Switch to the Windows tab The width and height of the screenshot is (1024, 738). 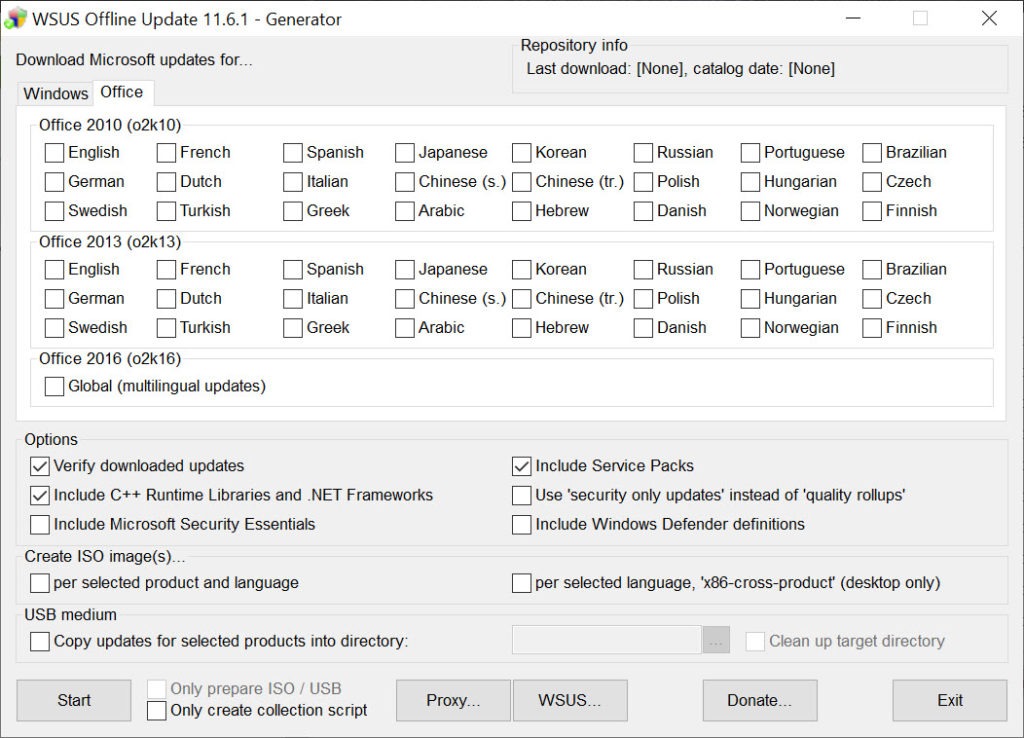click(56, 93)
